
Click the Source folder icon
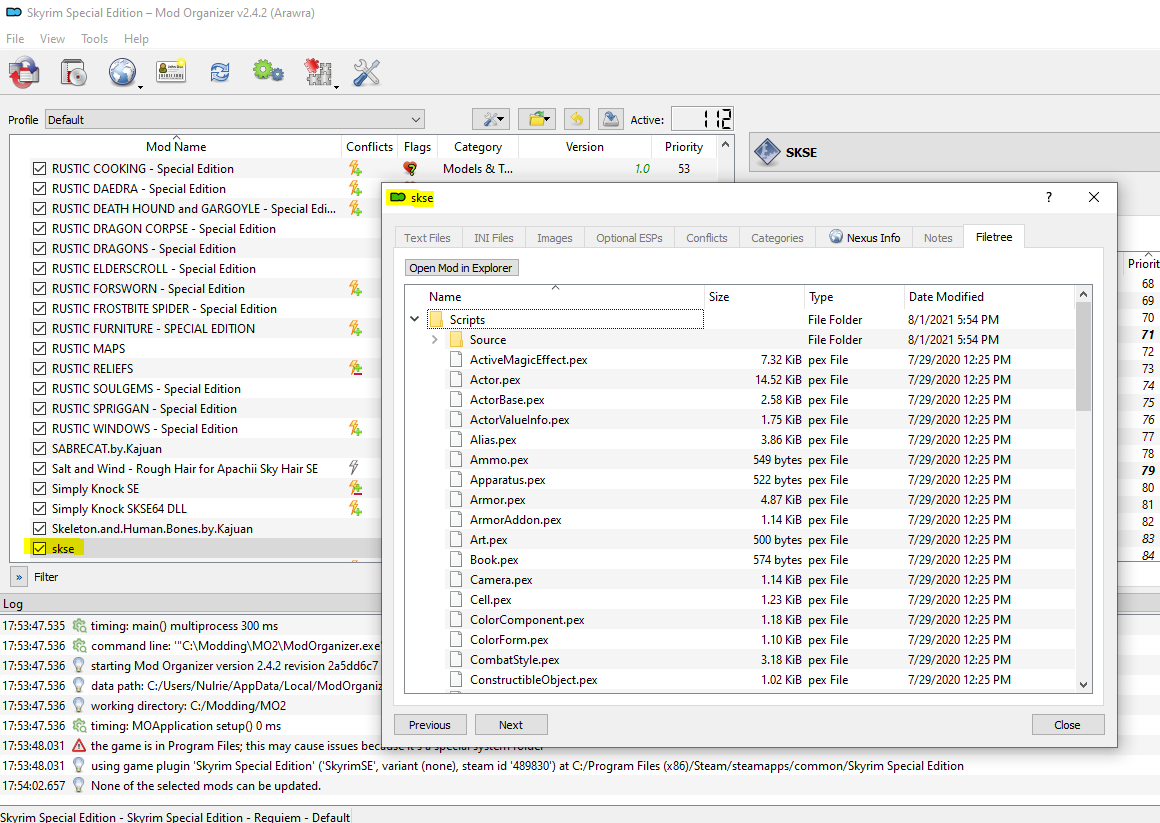click(456, 340)
